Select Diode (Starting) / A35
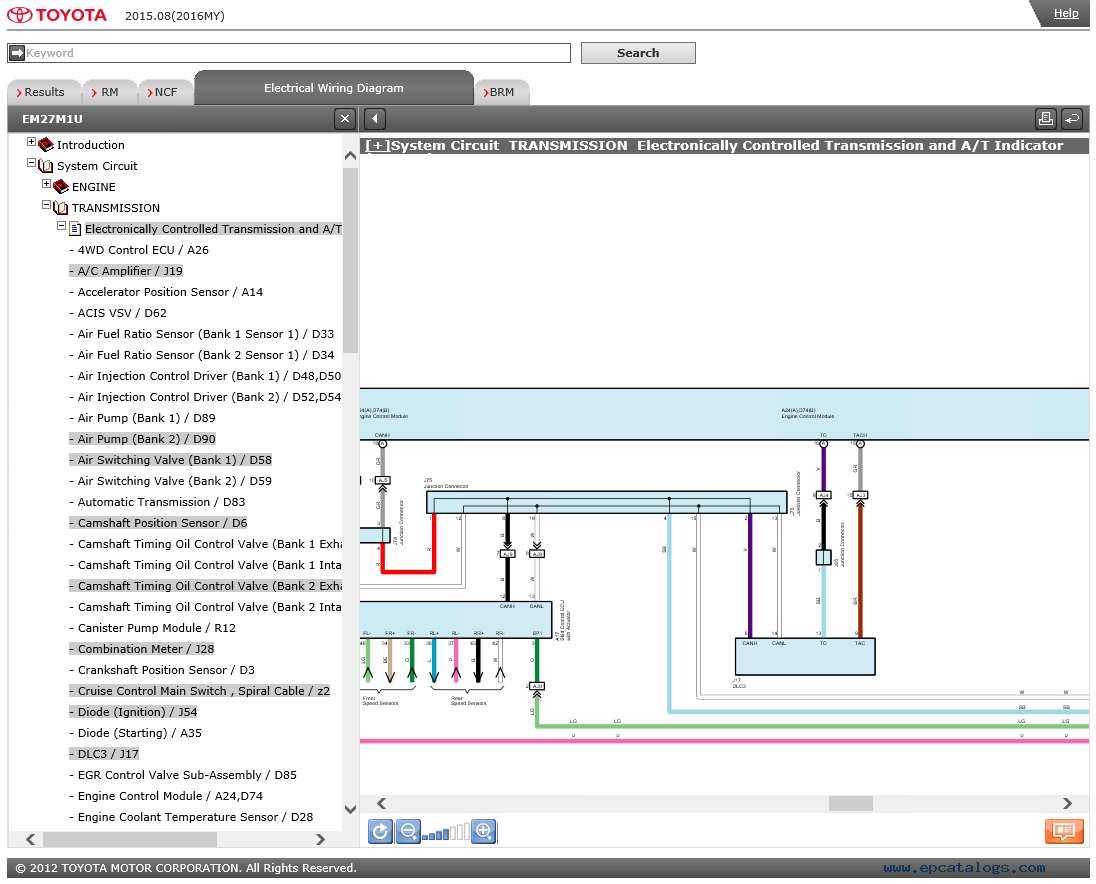This screenshot has height=884, width=1096. pos(136,732)
